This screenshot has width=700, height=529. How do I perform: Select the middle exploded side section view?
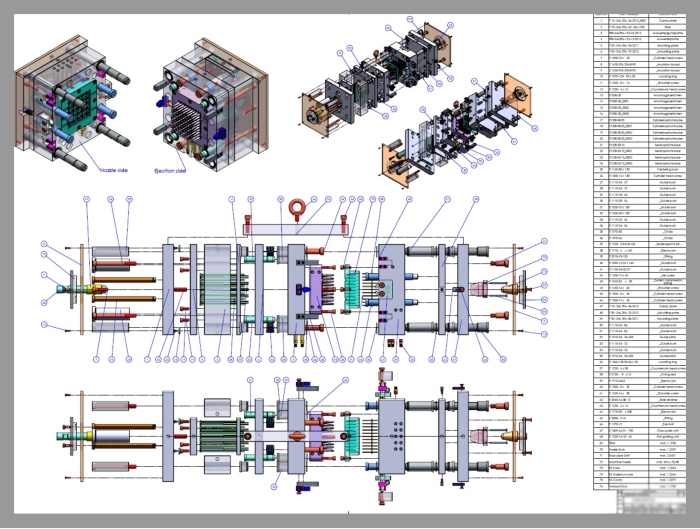pyautogui.click(x=300, y=290)
